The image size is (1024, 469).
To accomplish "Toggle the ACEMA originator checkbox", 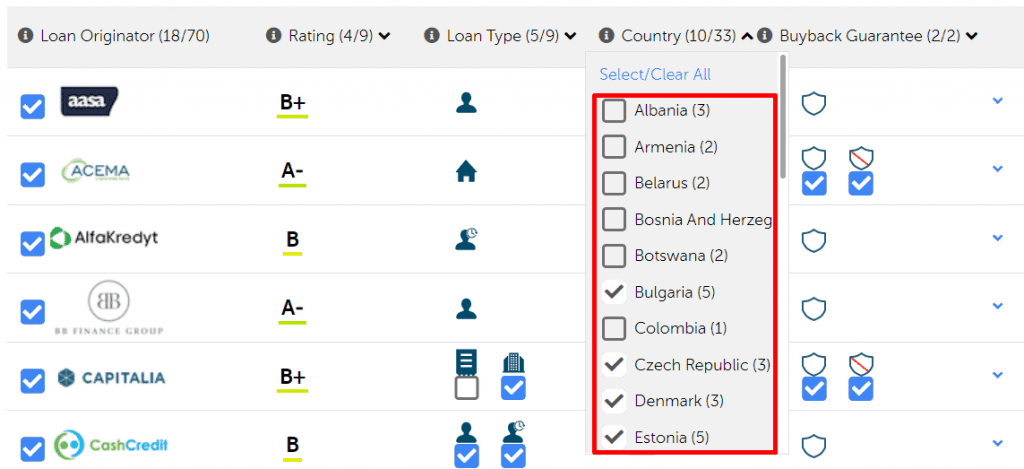I will (33, 174).
